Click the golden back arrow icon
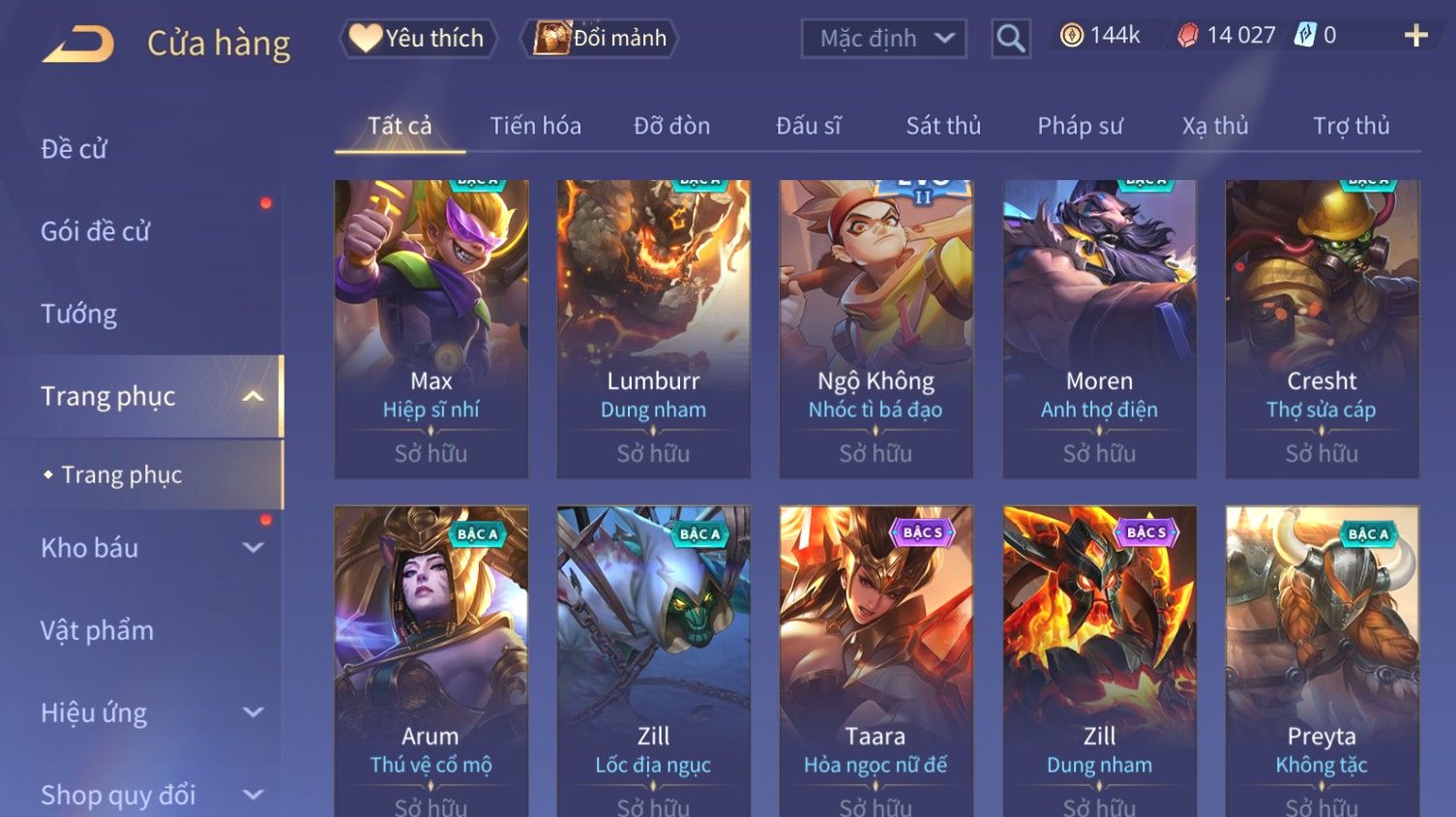1456x817 pixels. (x=78, y=44)
